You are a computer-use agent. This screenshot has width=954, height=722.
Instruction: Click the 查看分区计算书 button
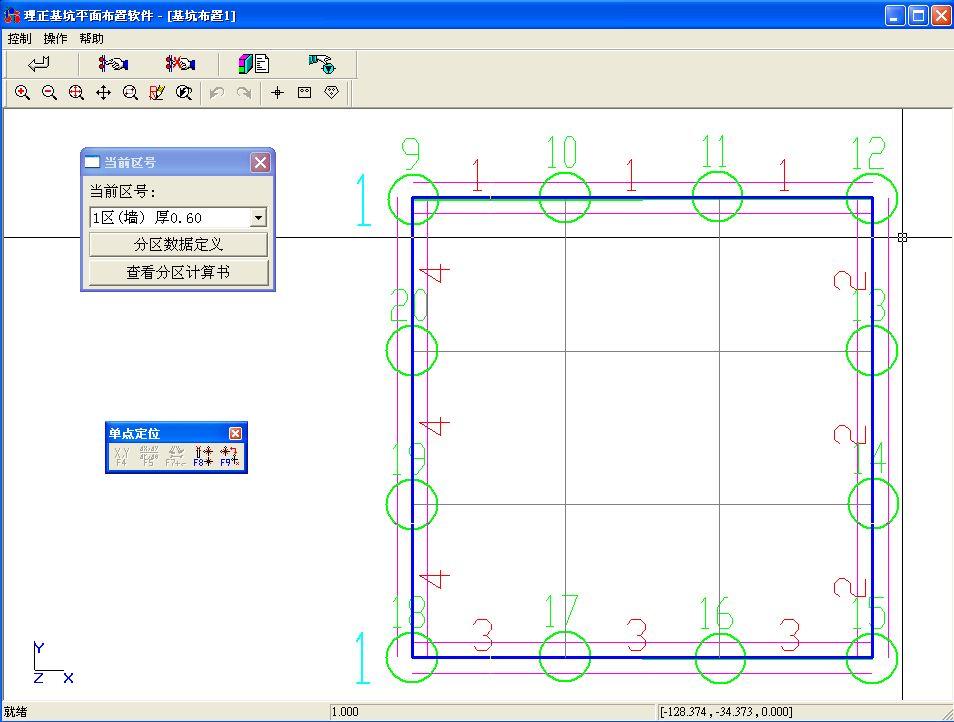pos(178,272)
